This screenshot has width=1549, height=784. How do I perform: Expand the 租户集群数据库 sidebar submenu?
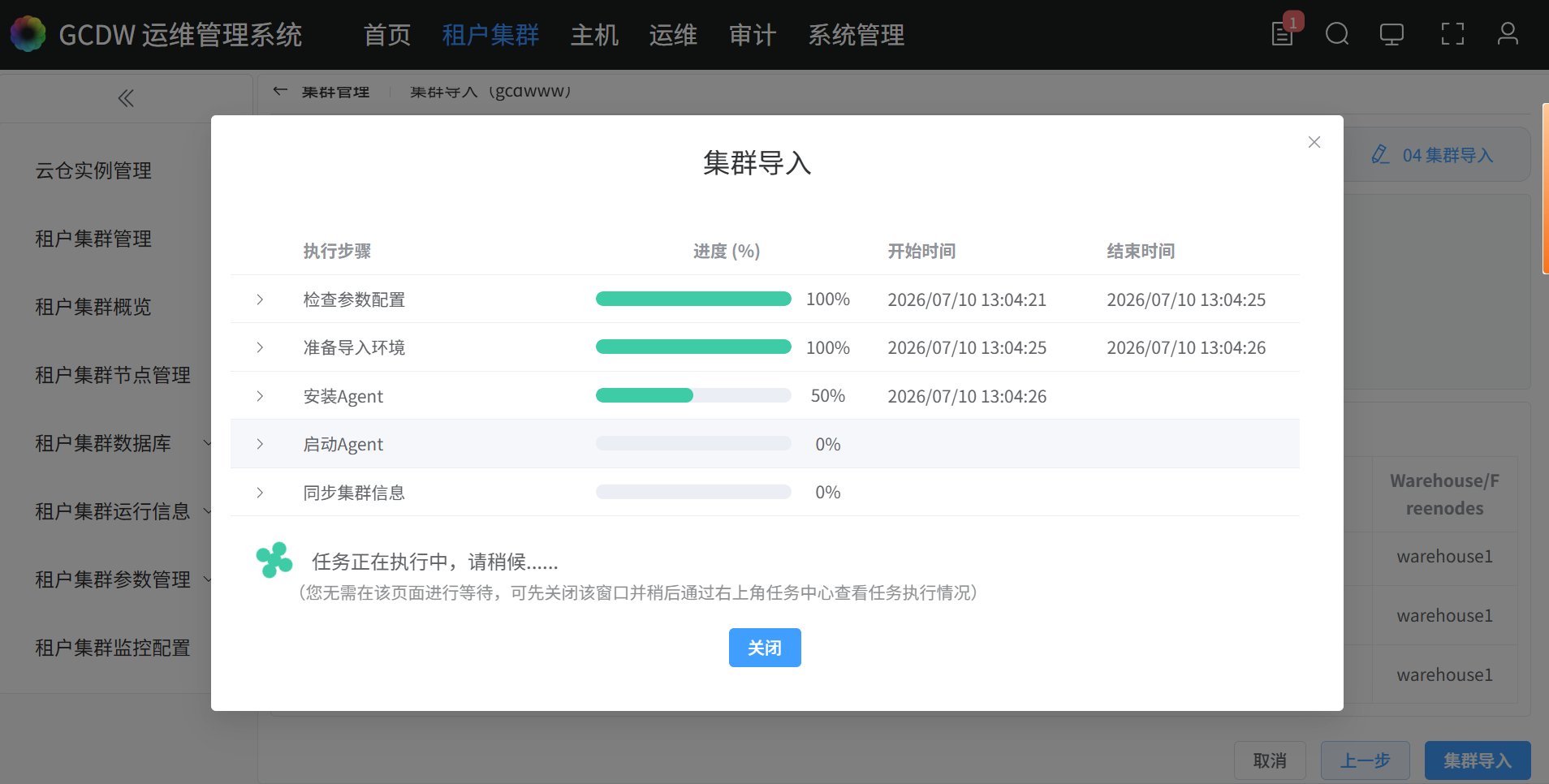(x=207, y=443)
